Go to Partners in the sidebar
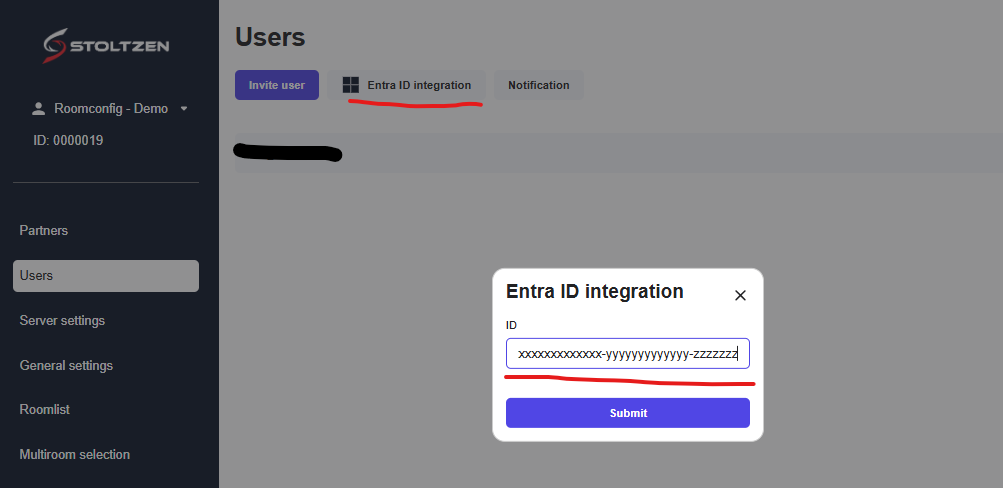This screenshot has width=1003, height=488. tap(44, 231)
